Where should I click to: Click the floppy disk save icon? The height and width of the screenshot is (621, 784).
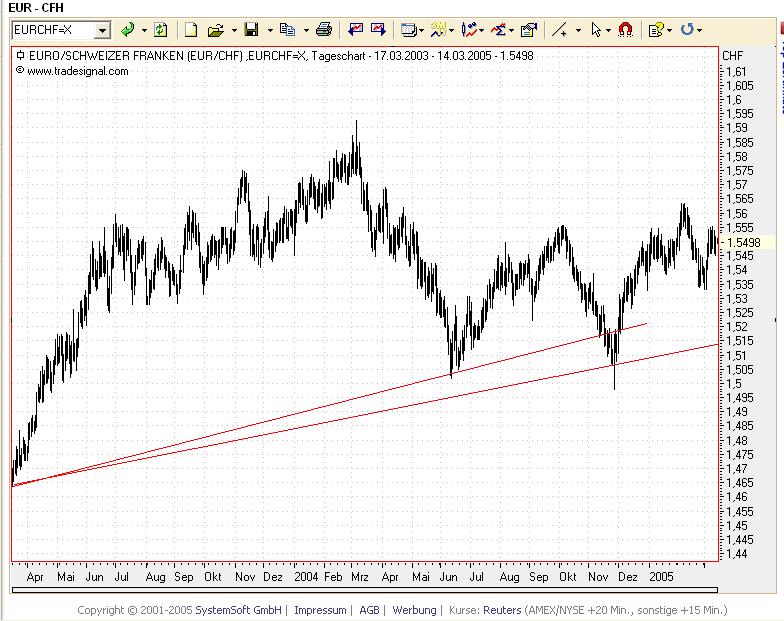pyautogui.click(x=252, y=30)
